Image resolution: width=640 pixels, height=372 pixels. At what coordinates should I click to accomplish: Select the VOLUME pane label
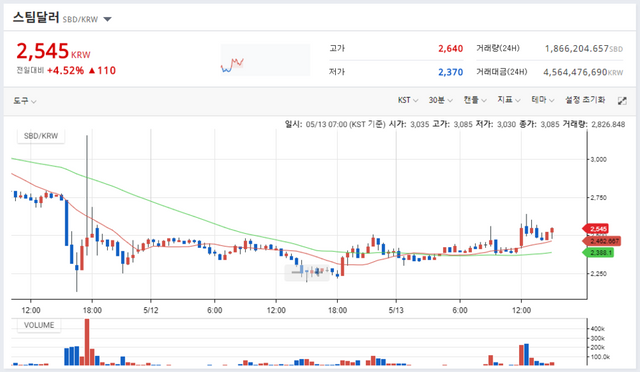[39, 325]
